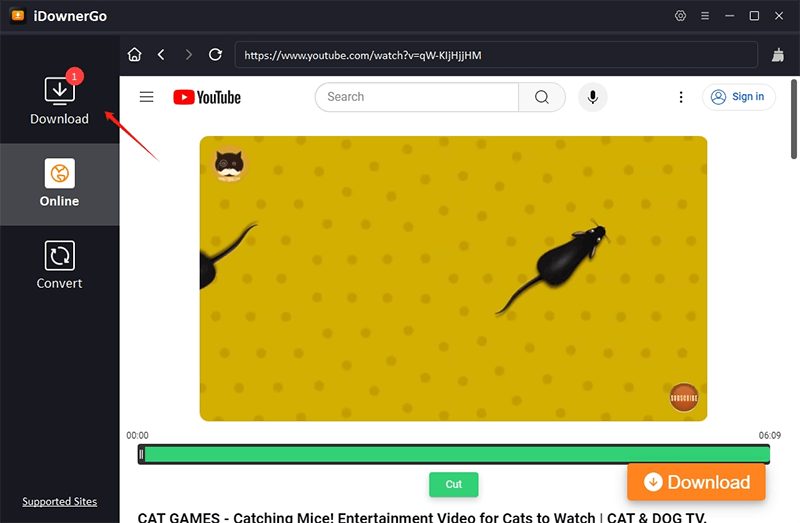The width and height of the screenshot is (800, 523).
Task: Click the channel cat avatar watermark
Action: (x=229, y=164)
